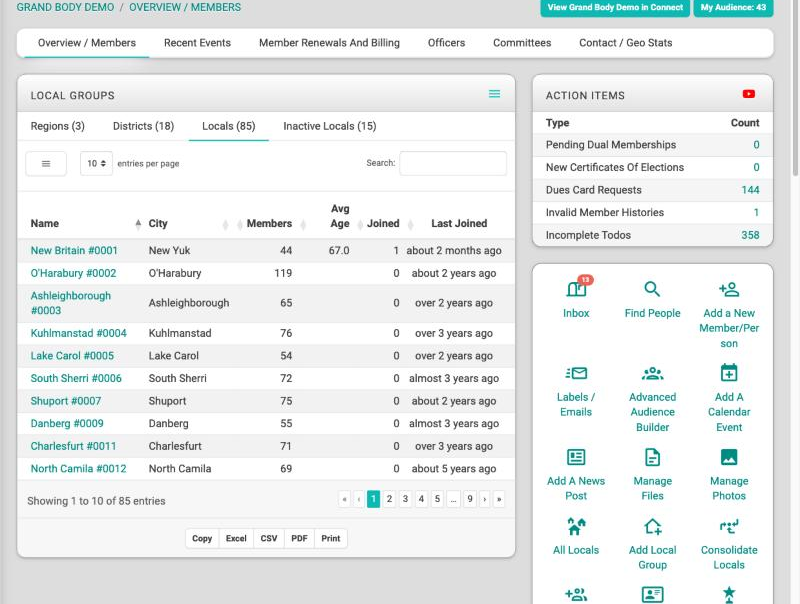
Task: Open the South Sherri #0006 link
Action: click(x=76, y=378)
